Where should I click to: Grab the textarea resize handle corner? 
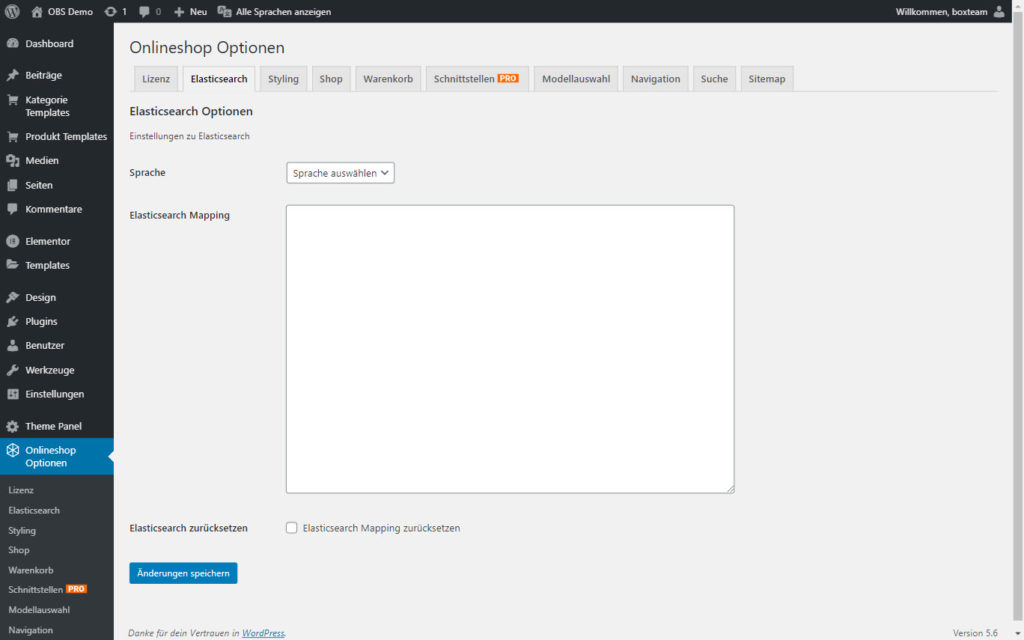click(730, 489)
